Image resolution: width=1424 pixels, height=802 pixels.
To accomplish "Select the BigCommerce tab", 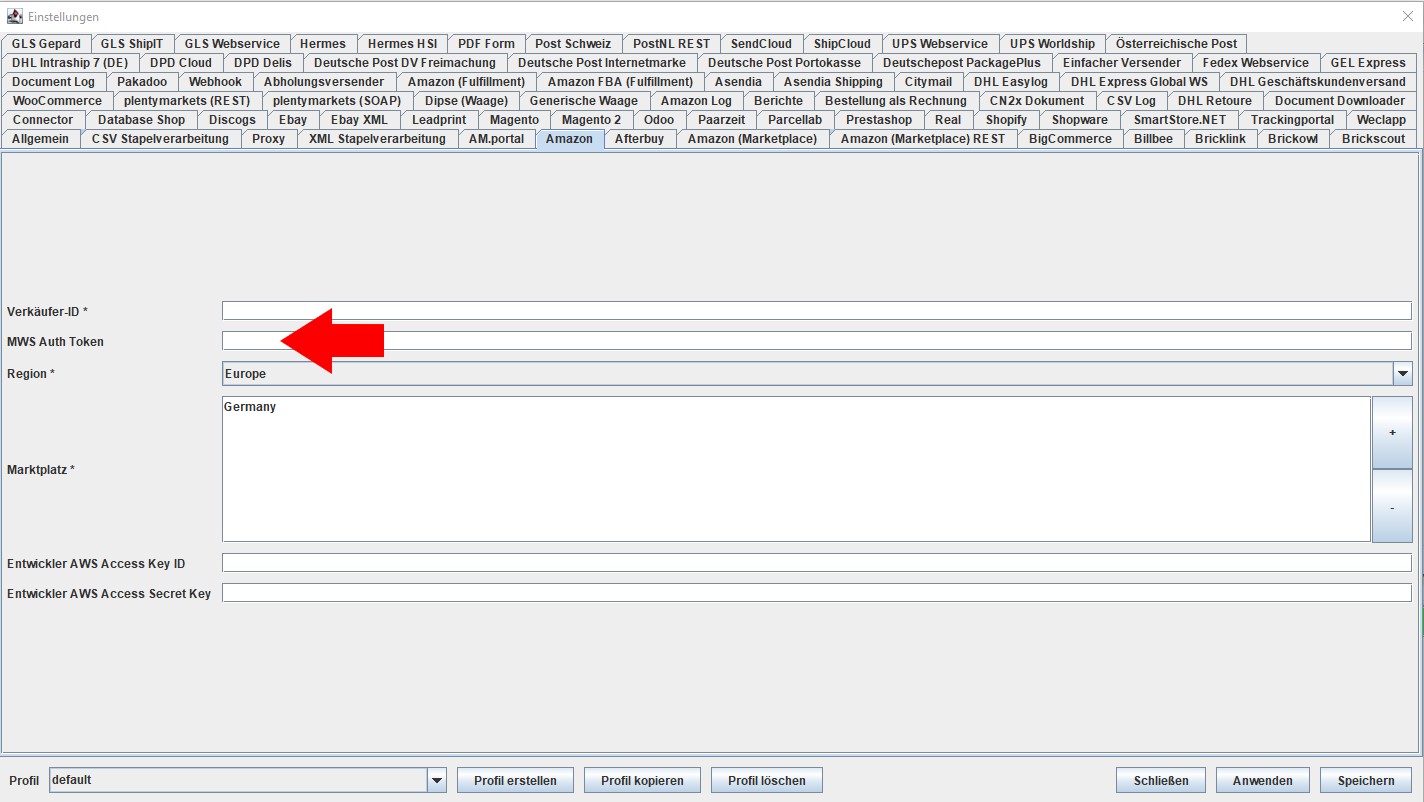I will click(1070, 138).
